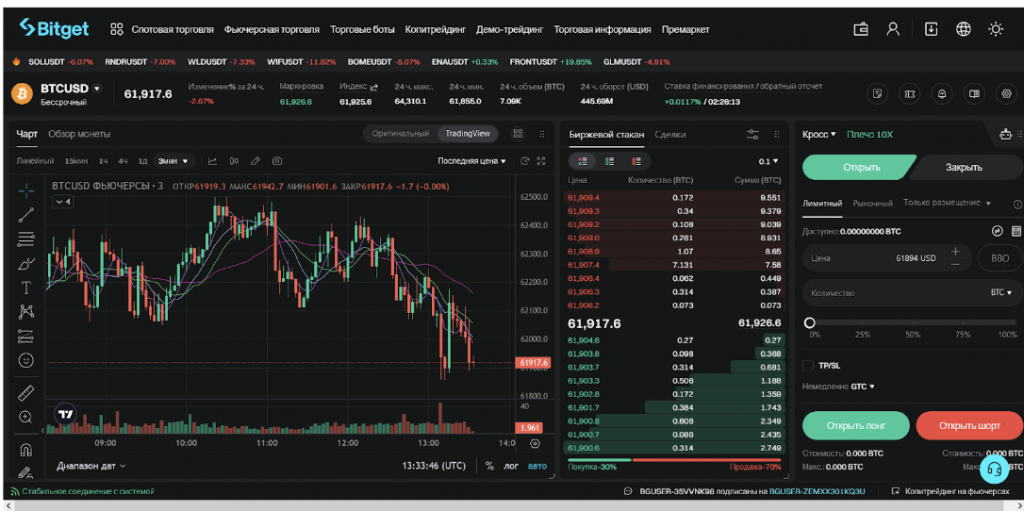The width and height of the screenshot is (1024, 511).
Task: Select the ruler measure tool
Action: 26,393
